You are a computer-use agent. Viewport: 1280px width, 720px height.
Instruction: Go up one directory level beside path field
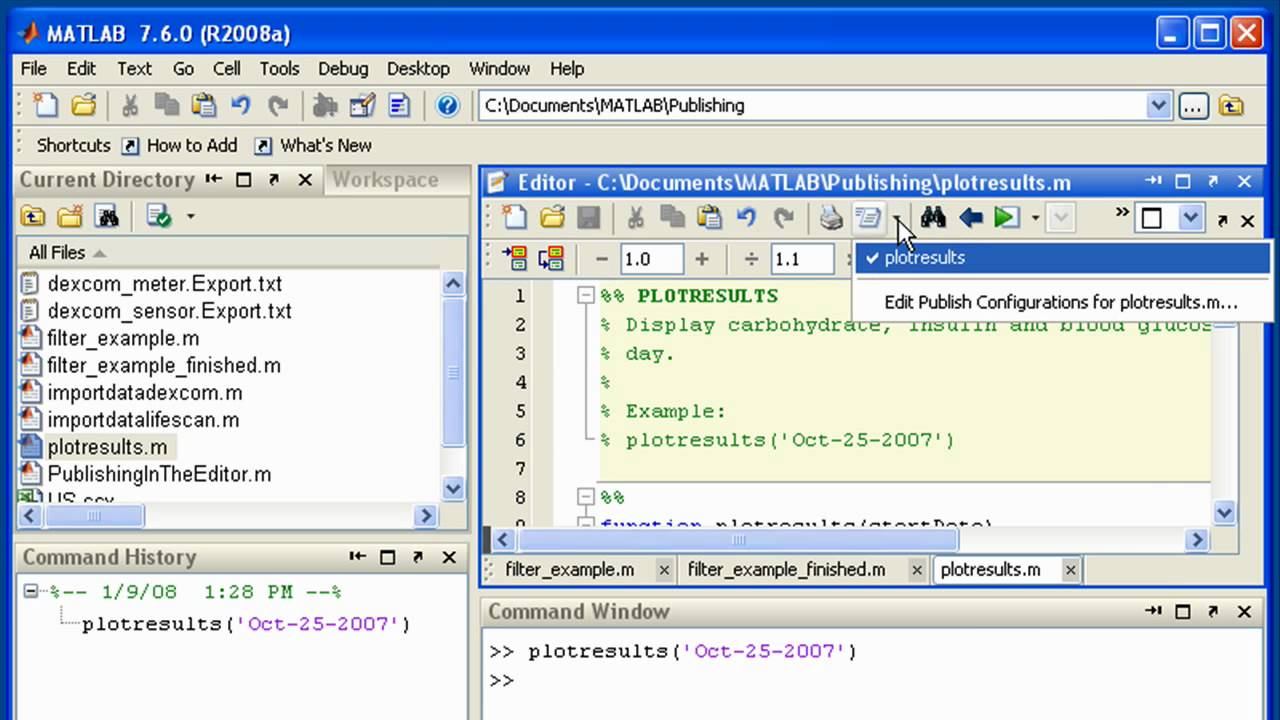click(1231, 106)
